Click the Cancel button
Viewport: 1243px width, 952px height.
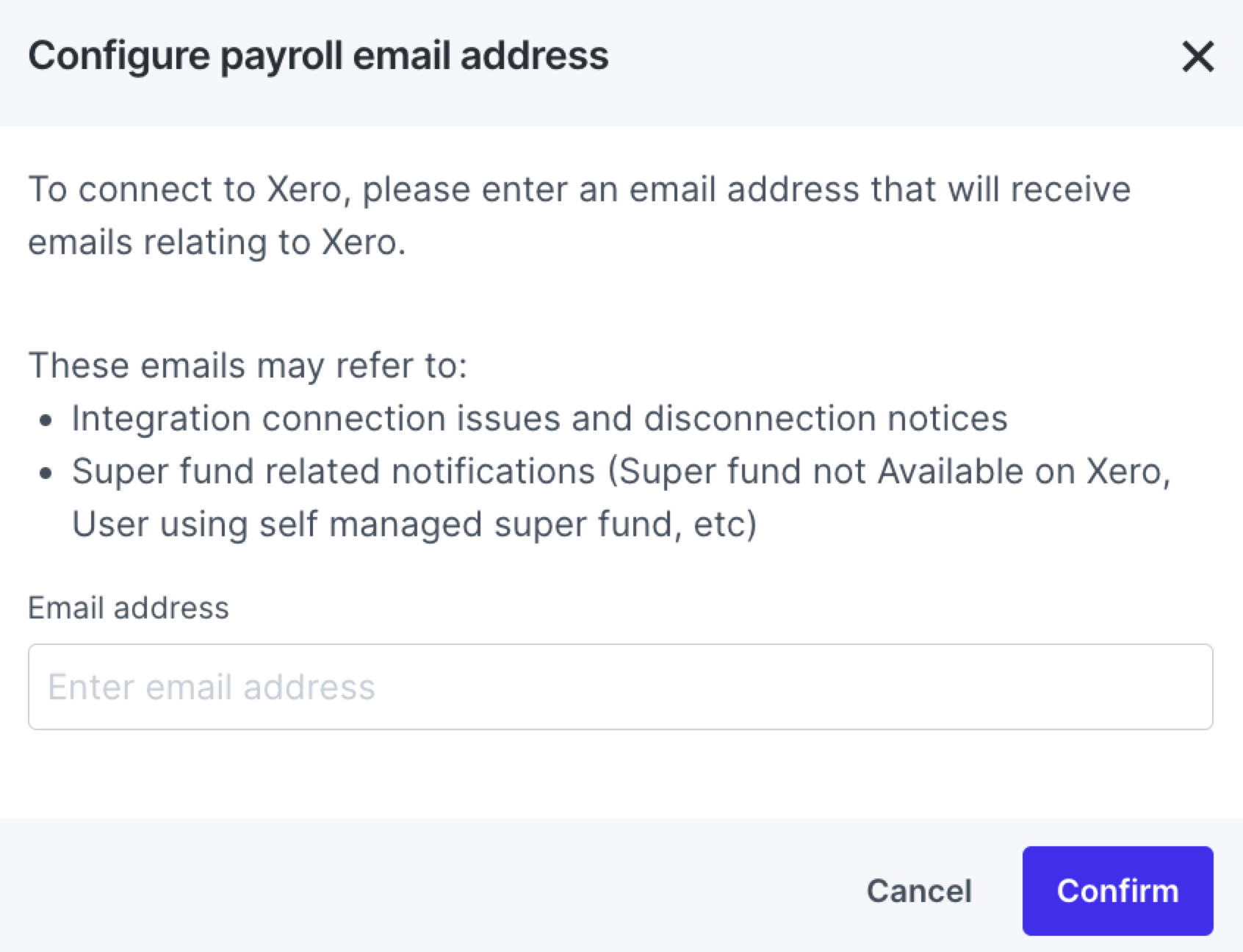[918, 891]
